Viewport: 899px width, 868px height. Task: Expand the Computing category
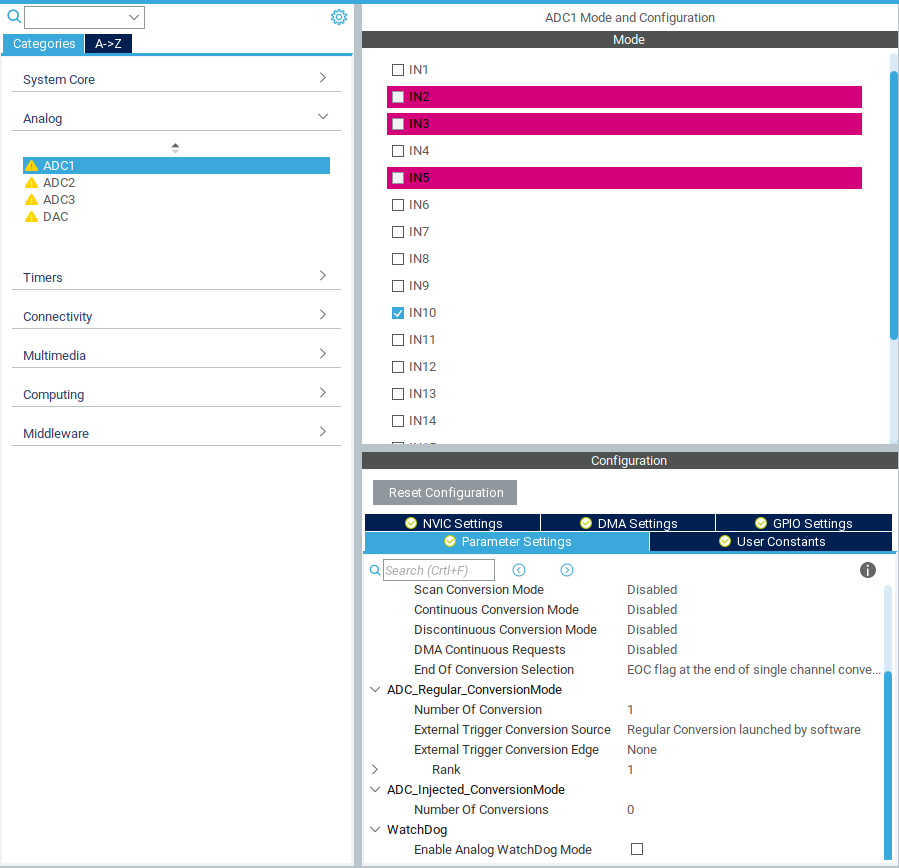point(323,392)
